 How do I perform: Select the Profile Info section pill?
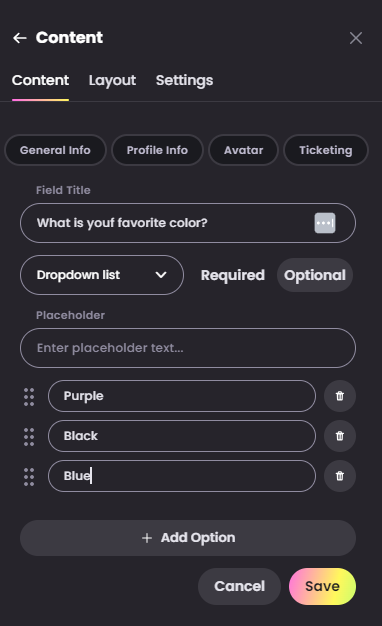(157, 150)
